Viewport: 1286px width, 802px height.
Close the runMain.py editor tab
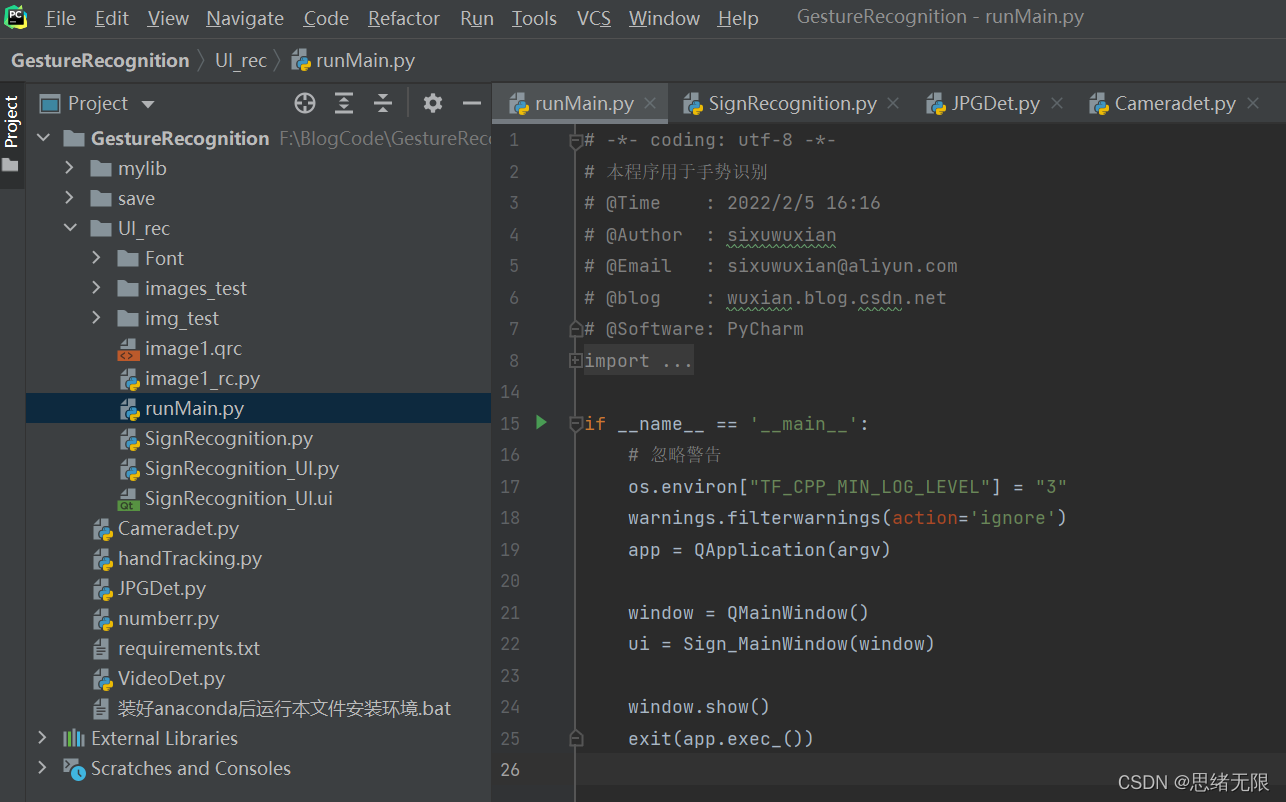650,103
